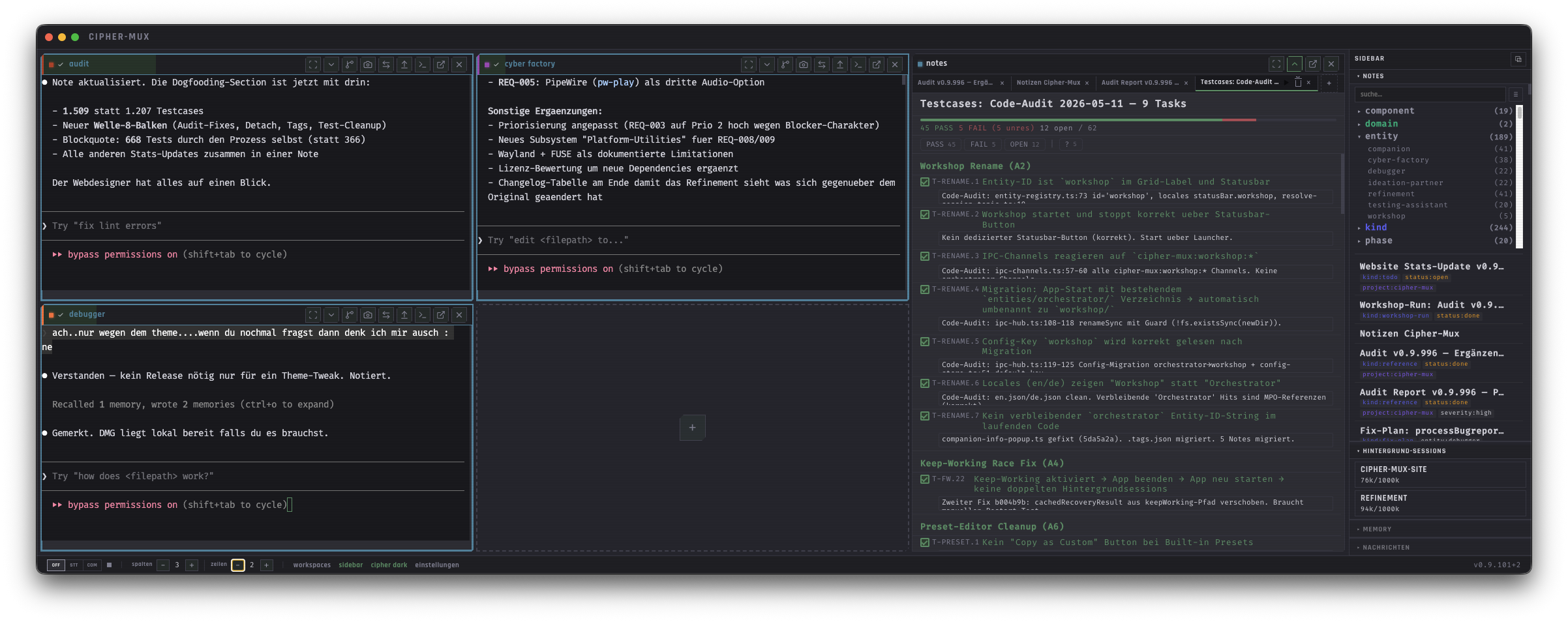Expand the phase tag group
The image size is (1568, 622).
(x=1435, y=241)
